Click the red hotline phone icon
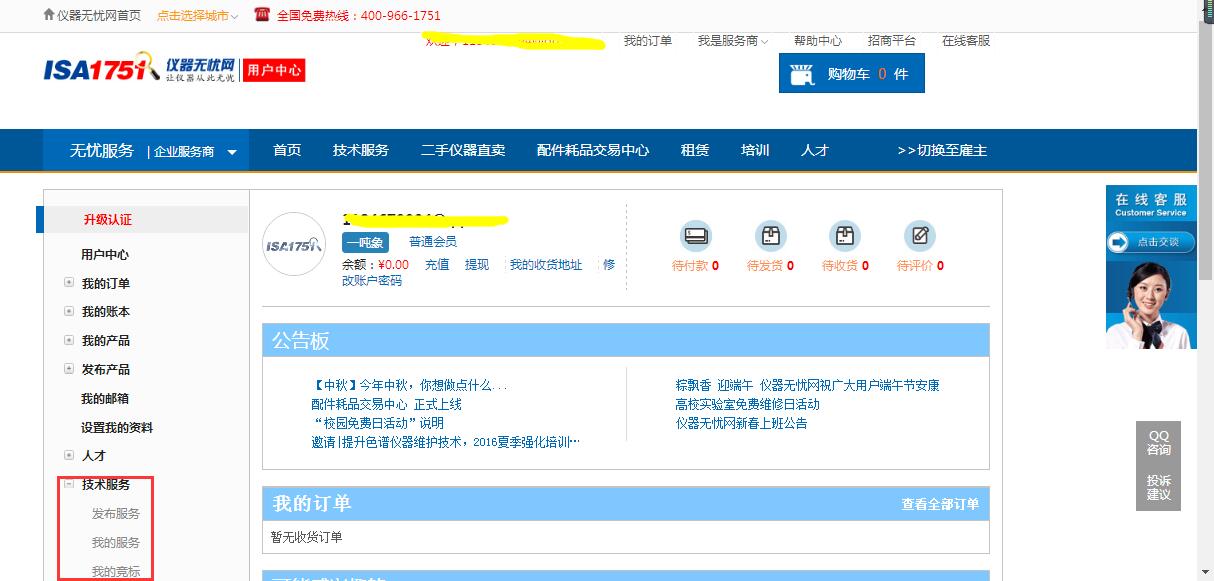1214x581 pixels. 262,15
